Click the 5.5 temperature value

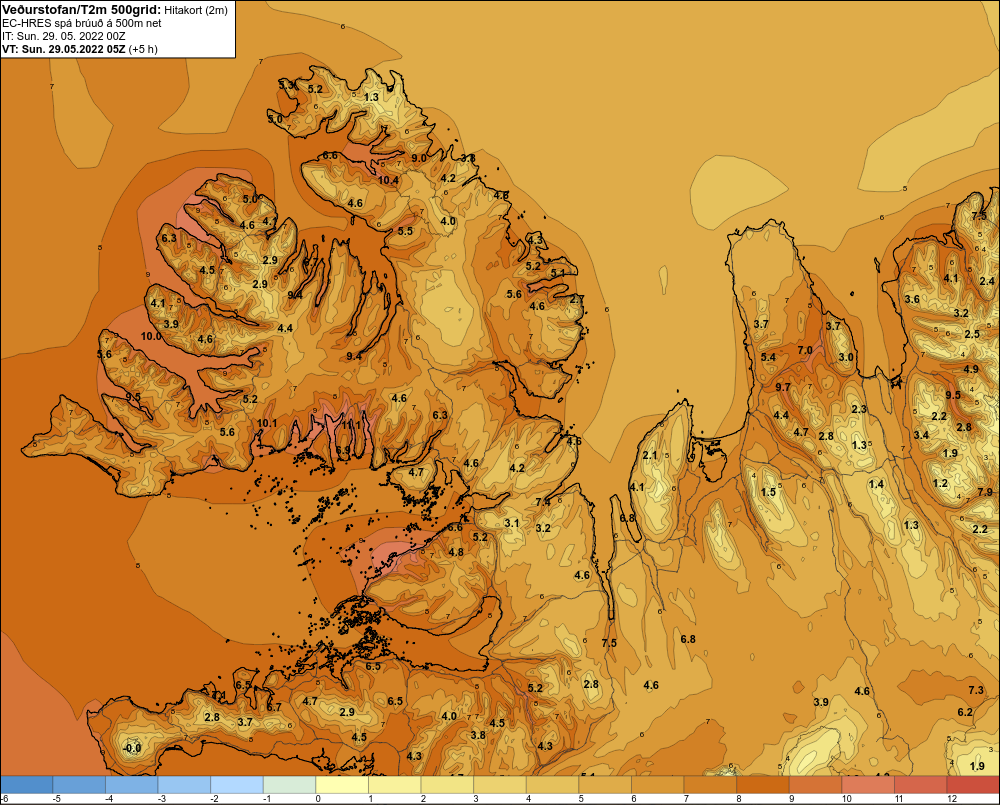pos(405,231)
